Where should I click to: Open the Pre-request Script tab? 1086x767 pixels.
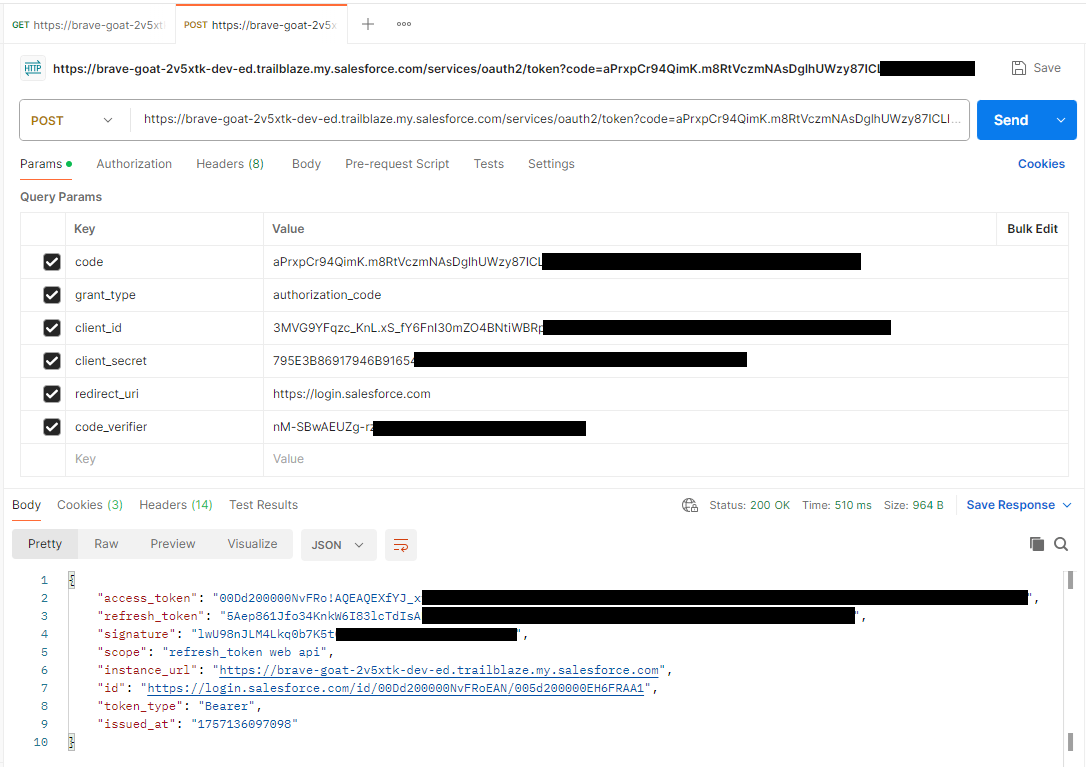point(397,164)
